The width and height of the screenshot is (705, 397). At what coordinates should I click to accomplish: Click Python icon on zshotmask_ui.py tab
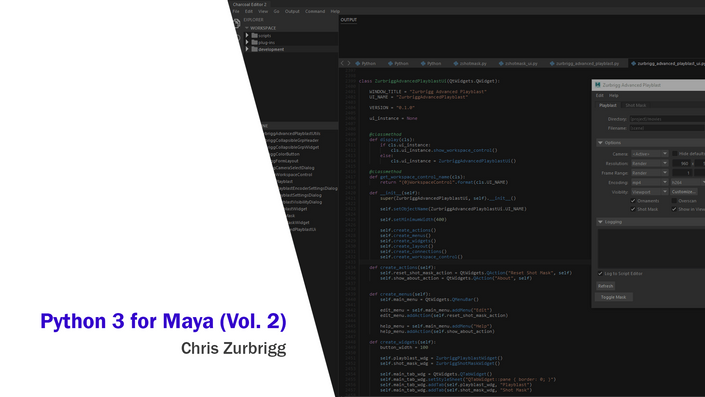coord(501,63)
